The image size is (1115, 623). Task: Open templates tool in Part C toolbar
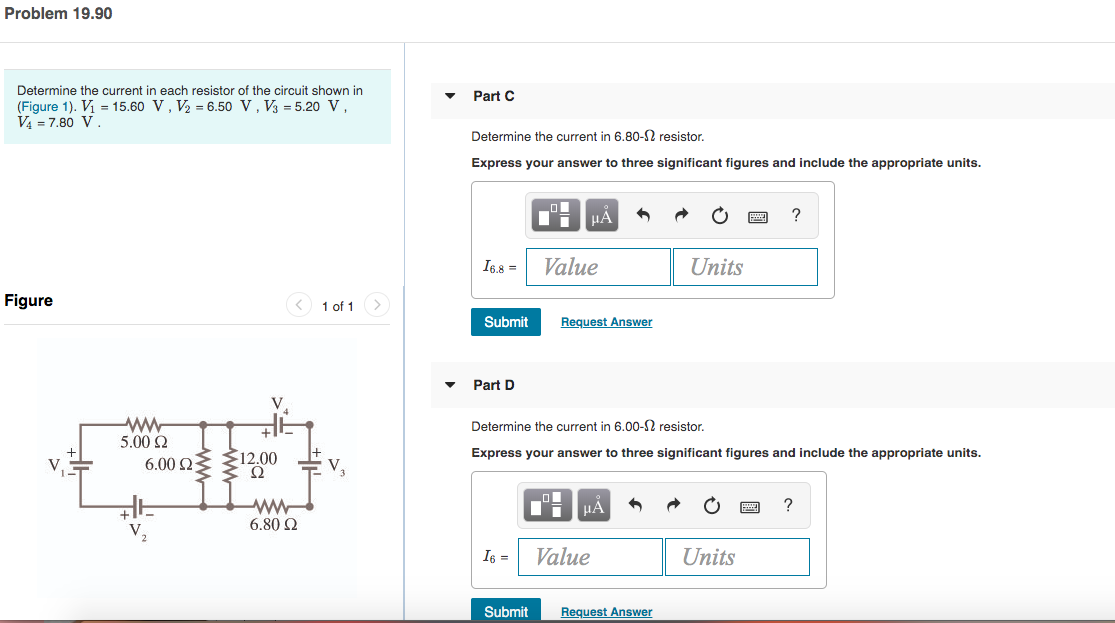coord(555,215)
